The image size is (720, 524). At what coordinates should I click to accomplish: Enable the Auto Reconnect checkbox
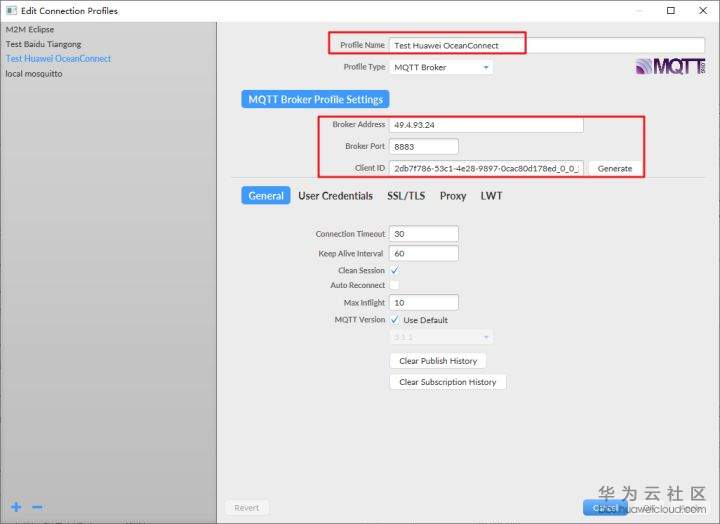tap(394, 285)
